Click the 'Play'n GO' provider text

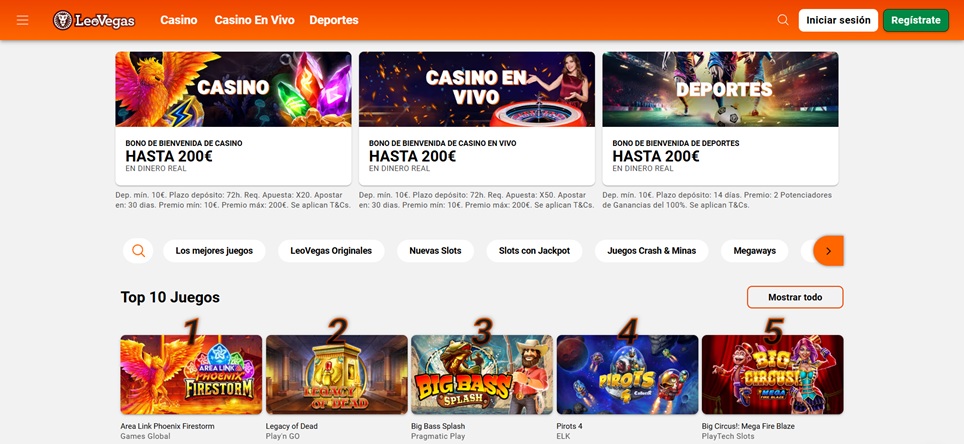tap(283, 437)
